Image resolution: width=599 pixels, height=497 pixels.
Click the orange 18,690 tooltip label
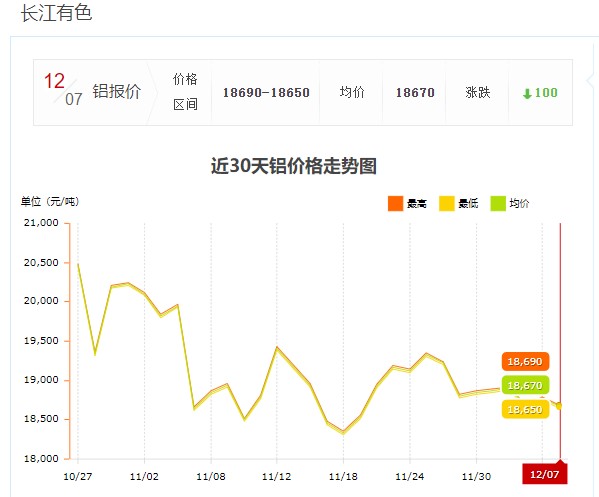[x=525, y=361]
